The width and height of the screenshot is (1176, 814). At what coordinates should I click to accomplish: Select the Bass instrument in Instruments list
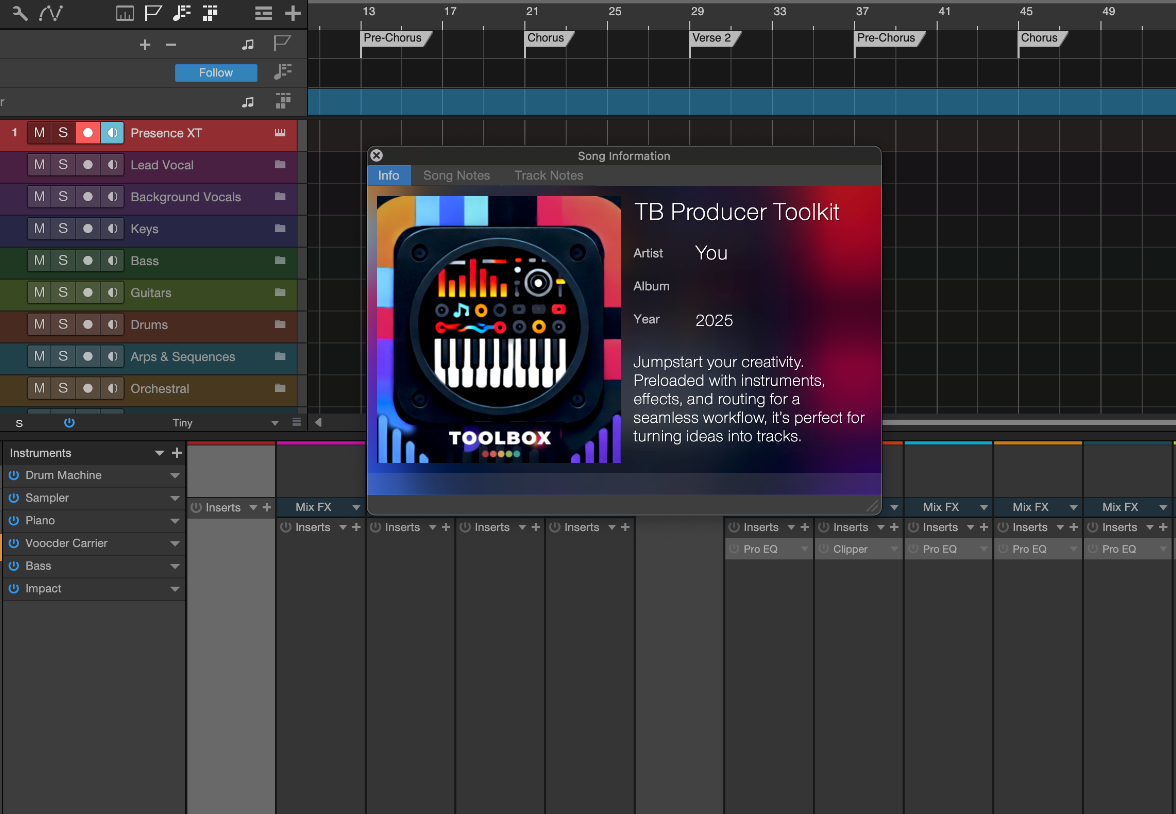[x=94, y=566]
